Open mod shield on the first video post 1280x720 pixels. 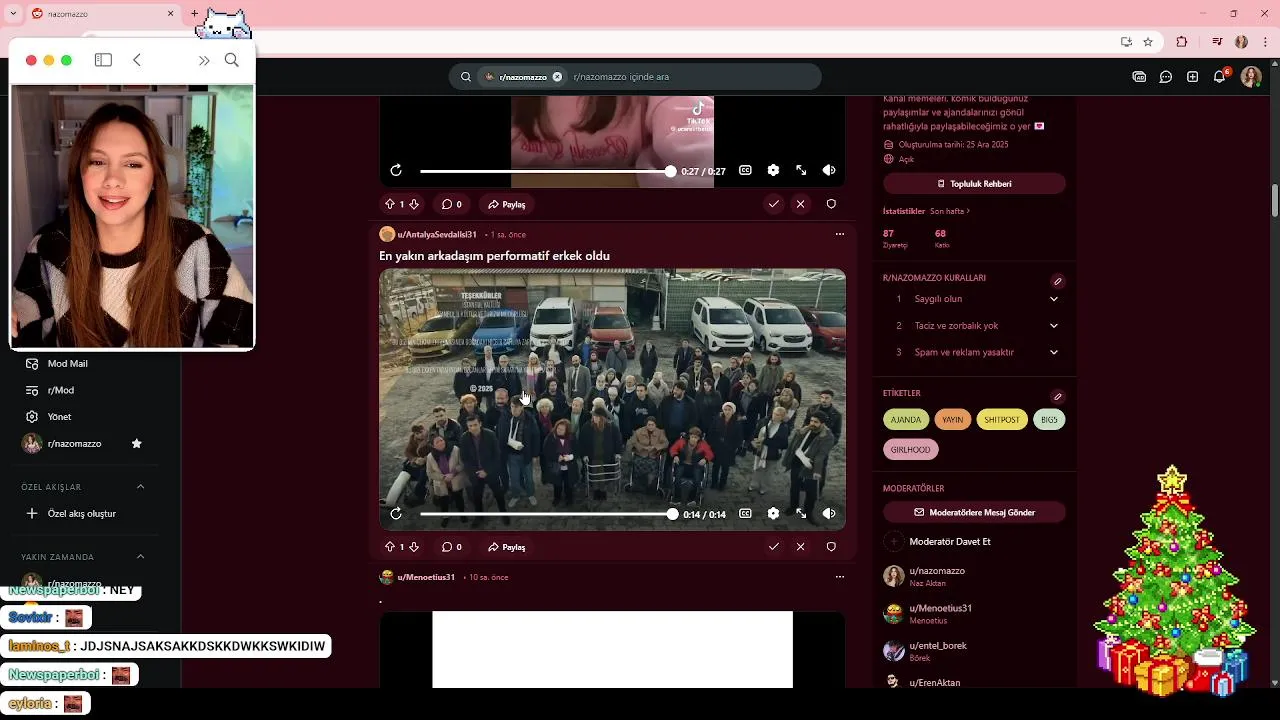(x=831, y=204)
